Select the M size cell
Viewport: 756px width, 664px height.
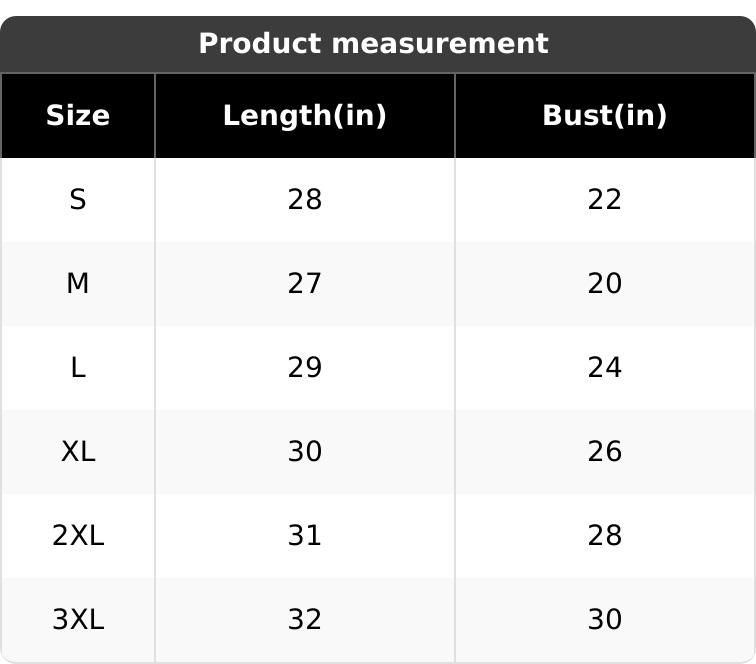[x=78, y=284]
